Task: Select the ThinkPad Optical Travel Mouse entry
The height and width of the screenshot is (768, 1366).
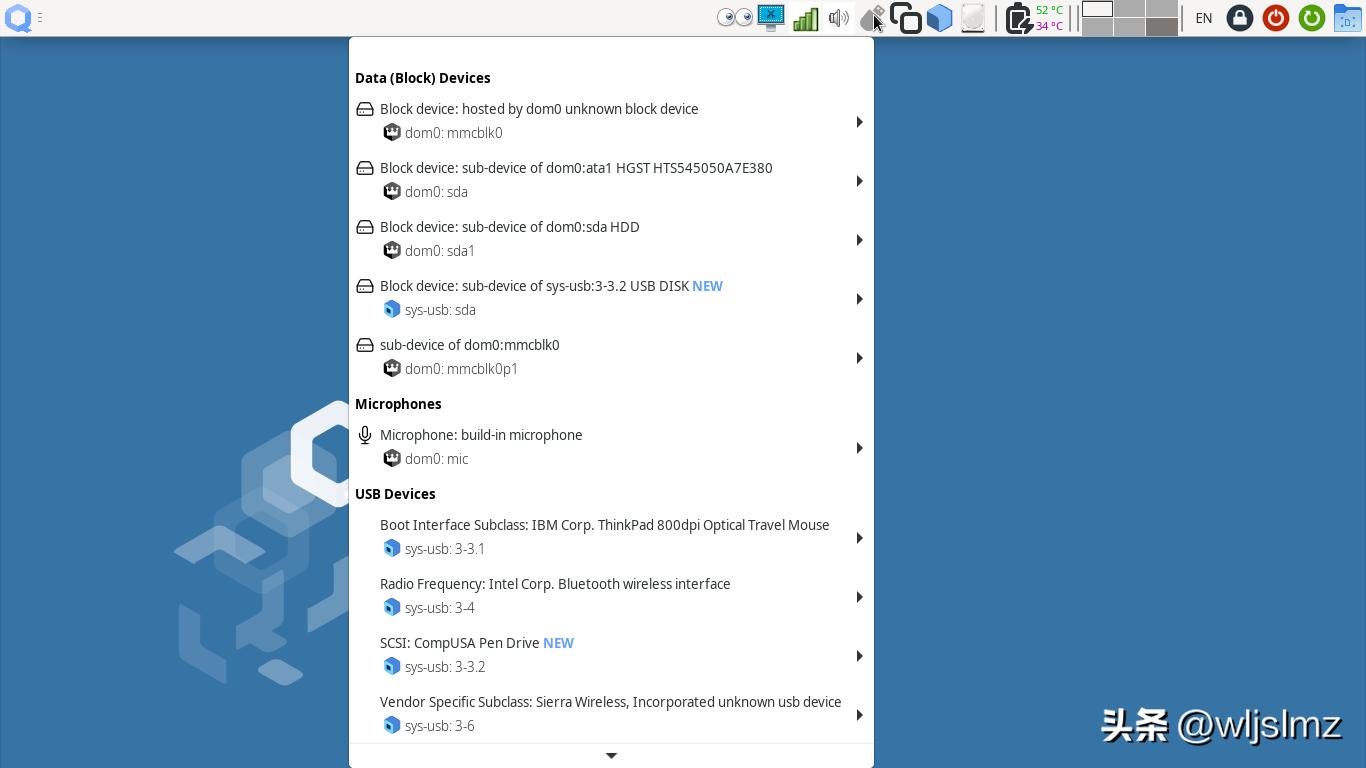Action: pyautogui.click(x=604, y=525)
